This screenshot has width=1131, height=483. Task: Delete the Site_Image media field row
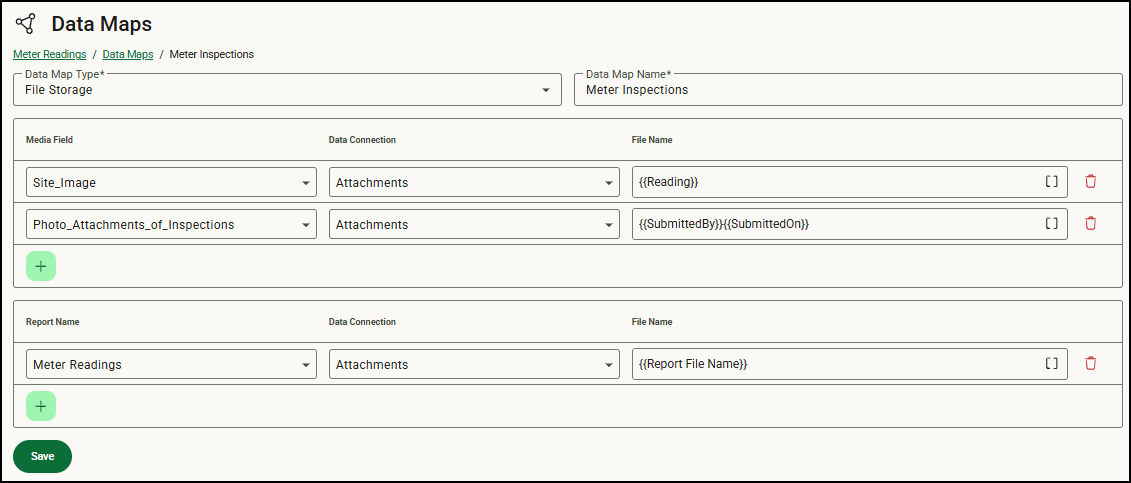point(1090,182)
